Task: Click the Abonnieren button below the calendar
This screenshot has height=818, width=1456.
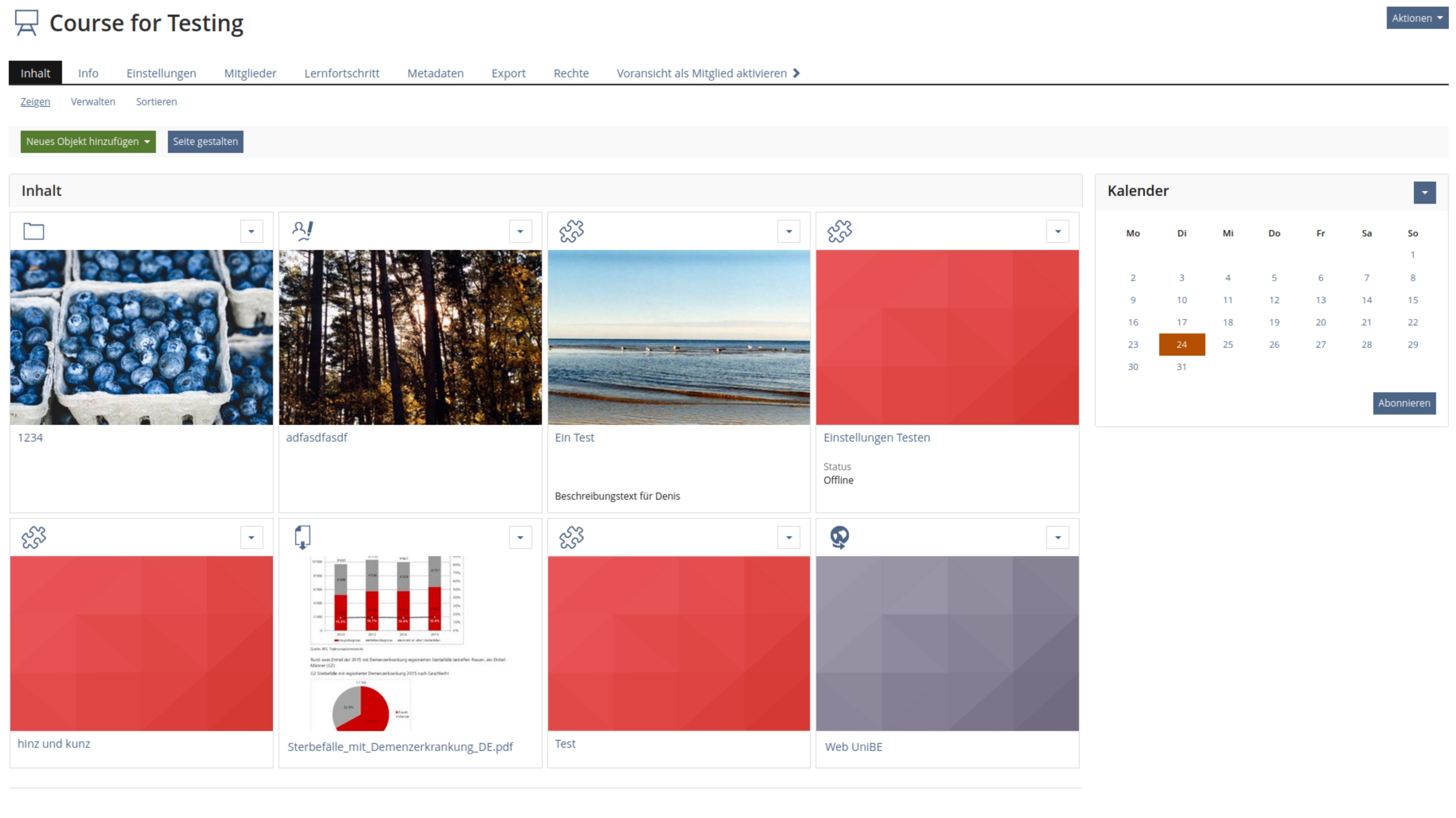Action: [1405, 403]
